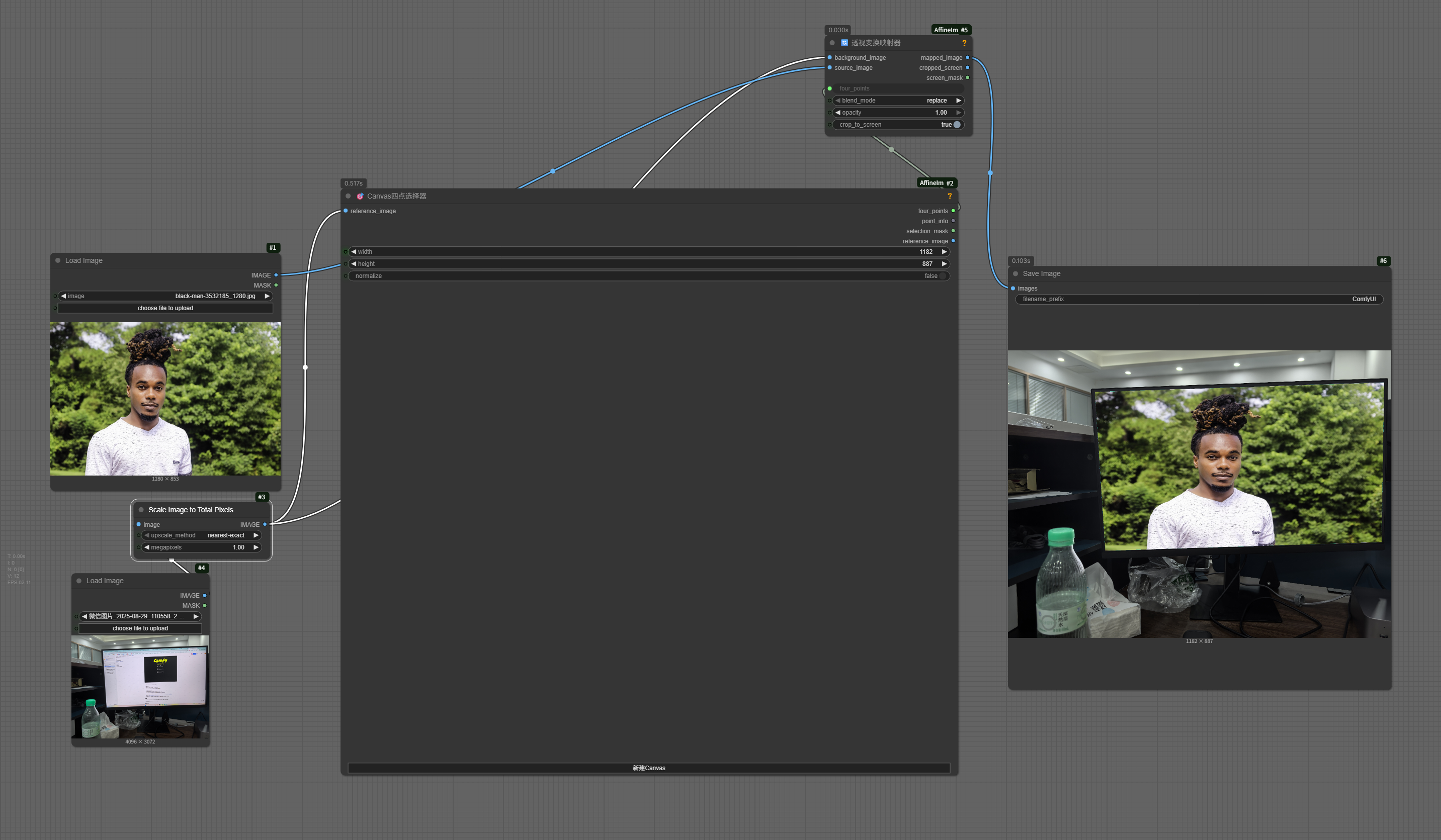Viewport: 1441px width, 840px height.
Task: Click the megapixels 1.00 value slider
Action: pyautogui.click(x=201, y=547)
